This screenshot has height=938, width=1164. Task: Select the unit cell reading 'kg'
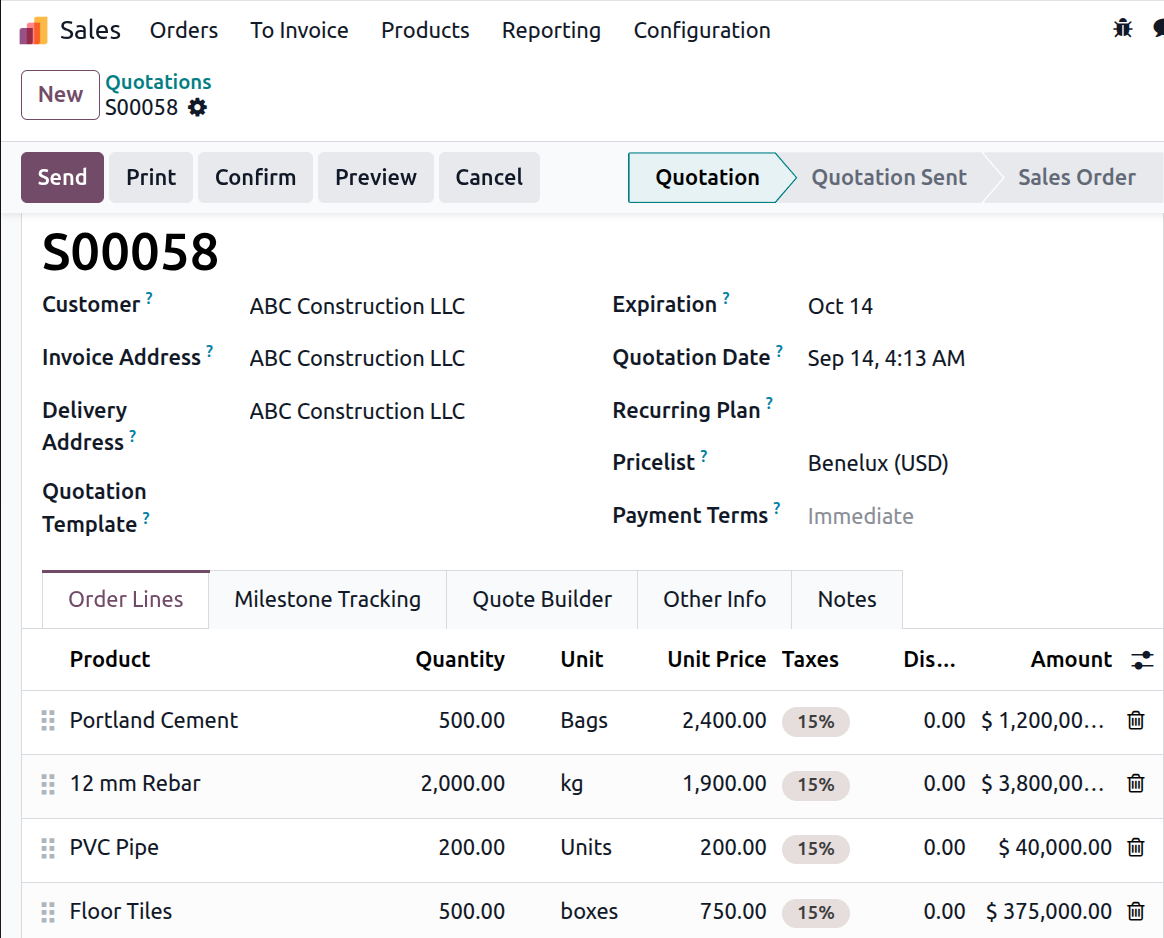572,784
